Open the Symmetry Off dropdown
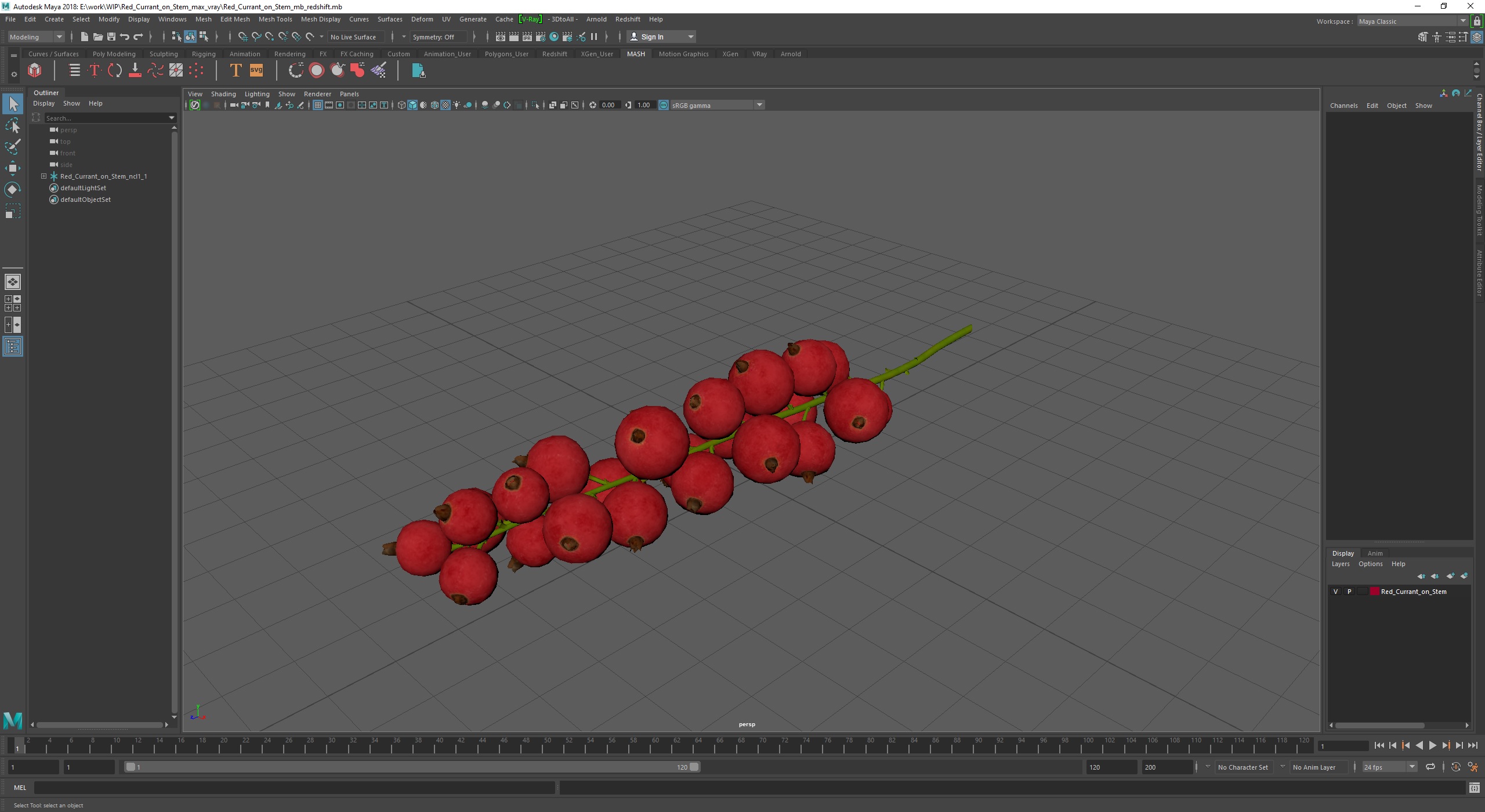This screenshot has width=1485, height=812. (438, 37)
